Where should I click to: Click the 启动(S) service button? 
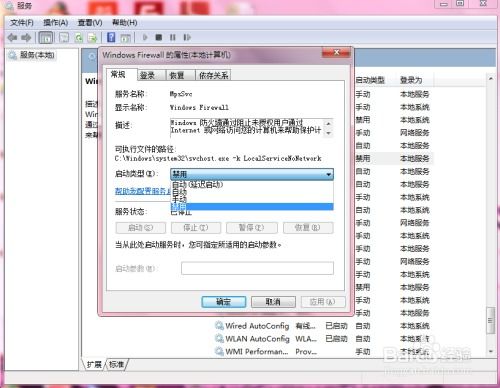coord(141,228)
